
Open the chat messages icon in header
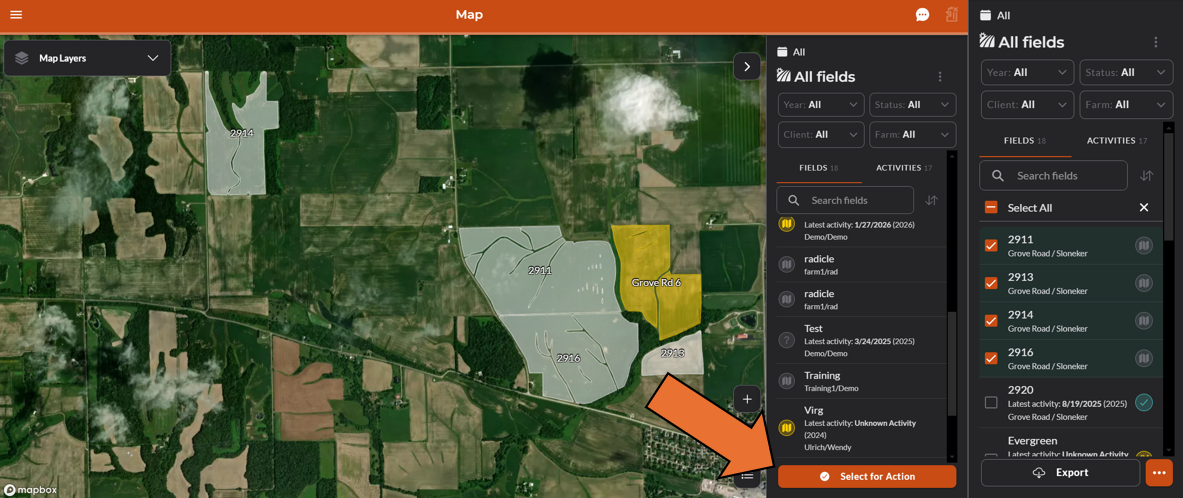coord(922,14)
